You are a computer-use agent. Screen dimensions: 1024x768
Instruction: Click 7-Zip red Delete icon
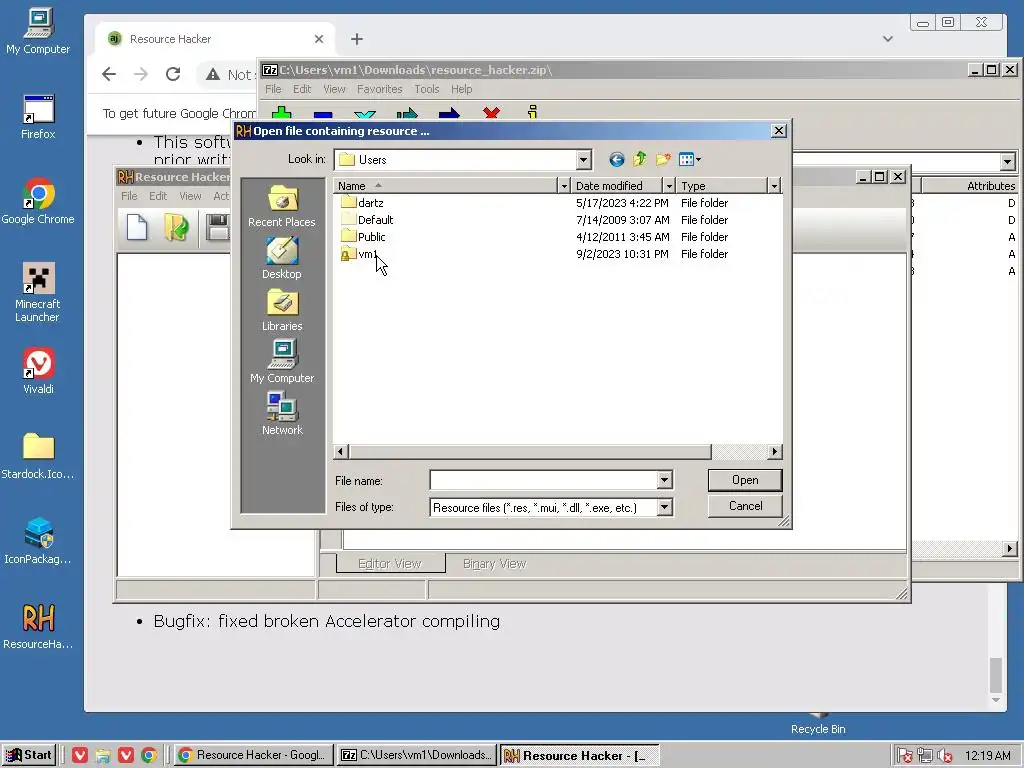coord(491,112)
